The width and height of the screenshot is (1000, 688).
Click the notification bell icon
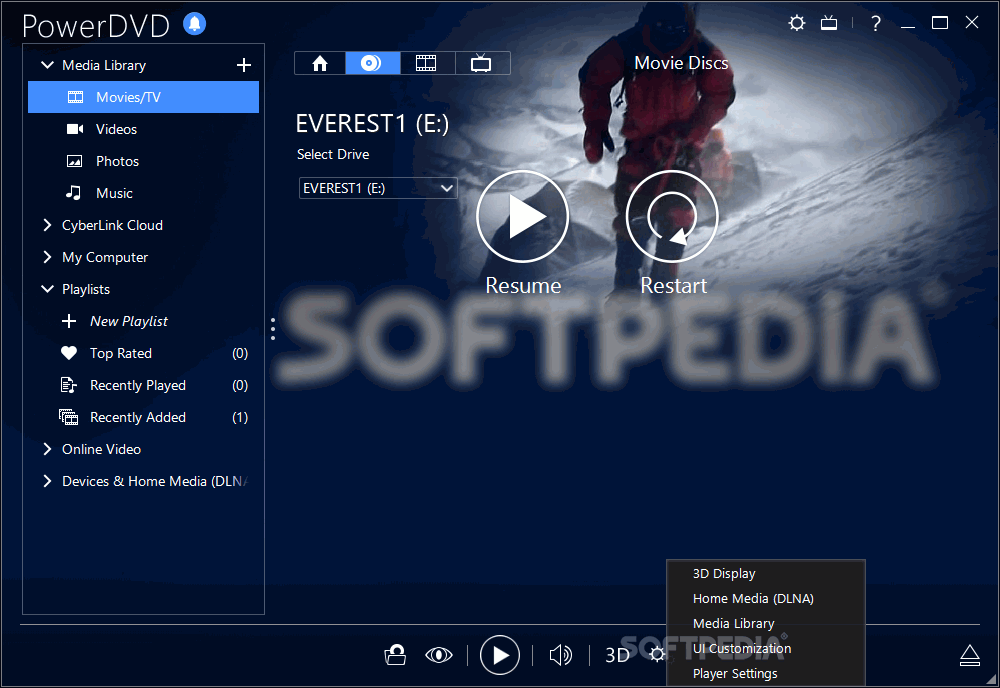tap(195, 24)
